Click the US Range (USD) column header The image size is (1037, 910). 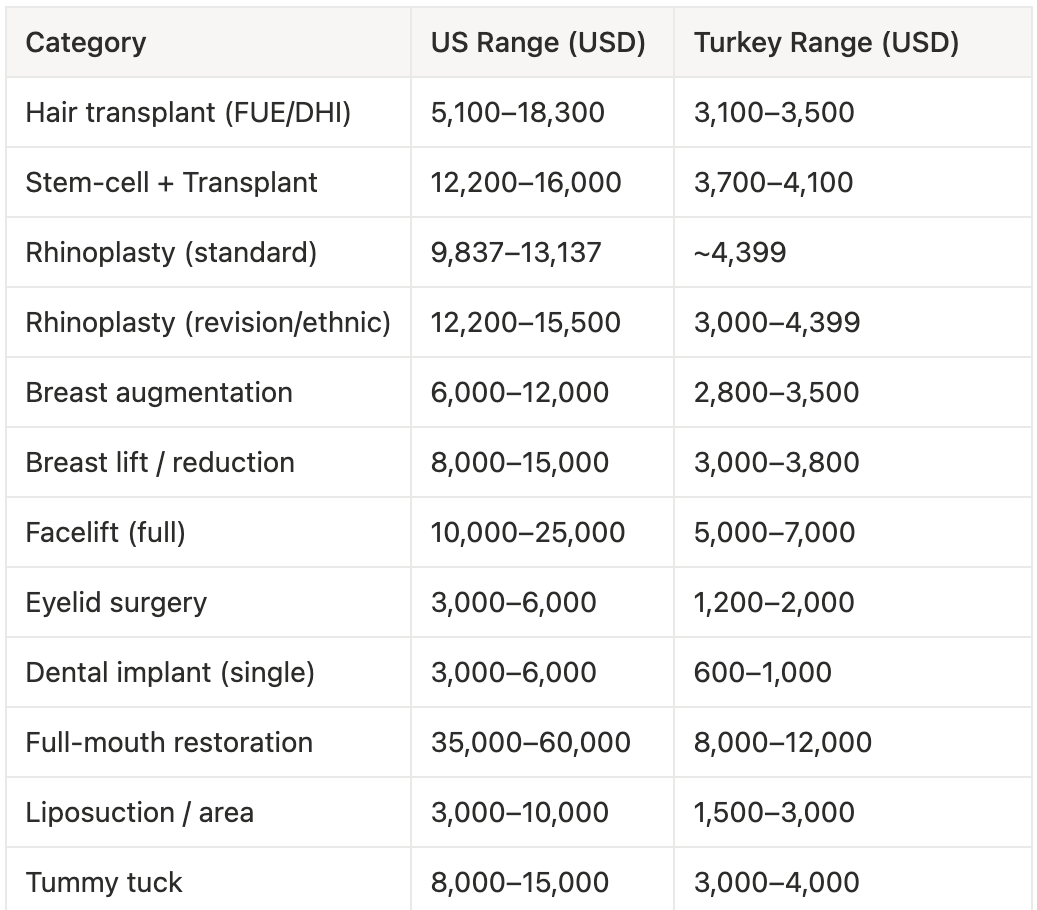(538, 43)
